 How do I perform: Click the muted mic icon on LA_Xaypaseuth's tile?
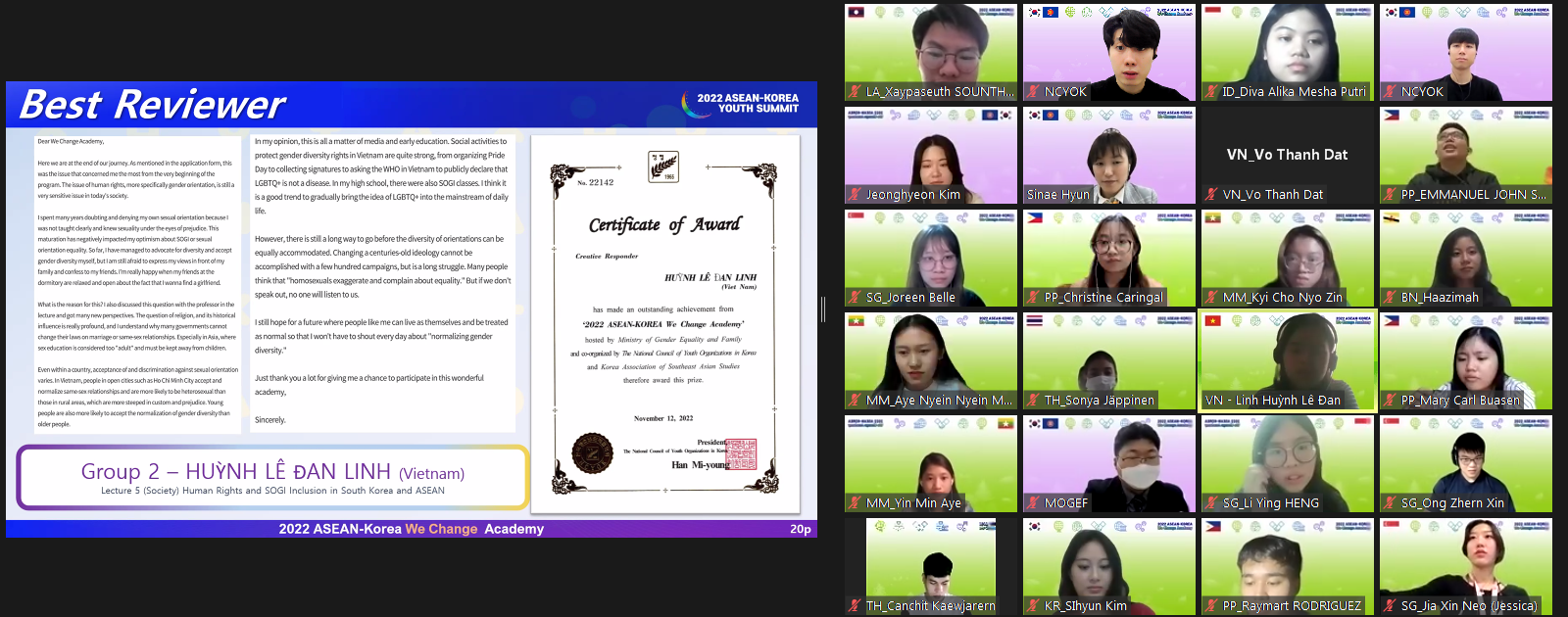tap(855, 92)
